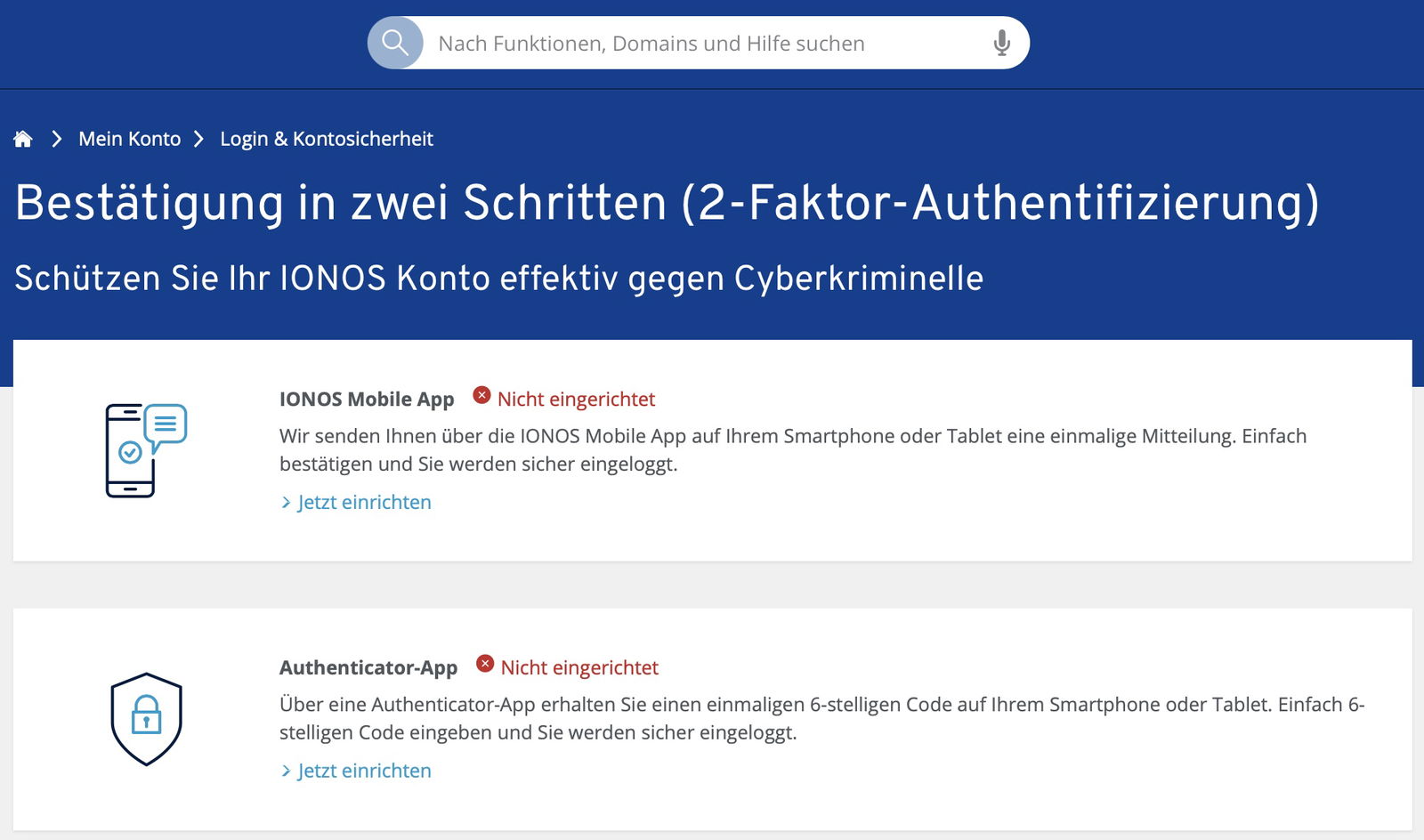Screen dimensions: 1424x840
Task: Click the "Bestätigung in zwei Schritten" page title
Action: (x=667, y=203)
